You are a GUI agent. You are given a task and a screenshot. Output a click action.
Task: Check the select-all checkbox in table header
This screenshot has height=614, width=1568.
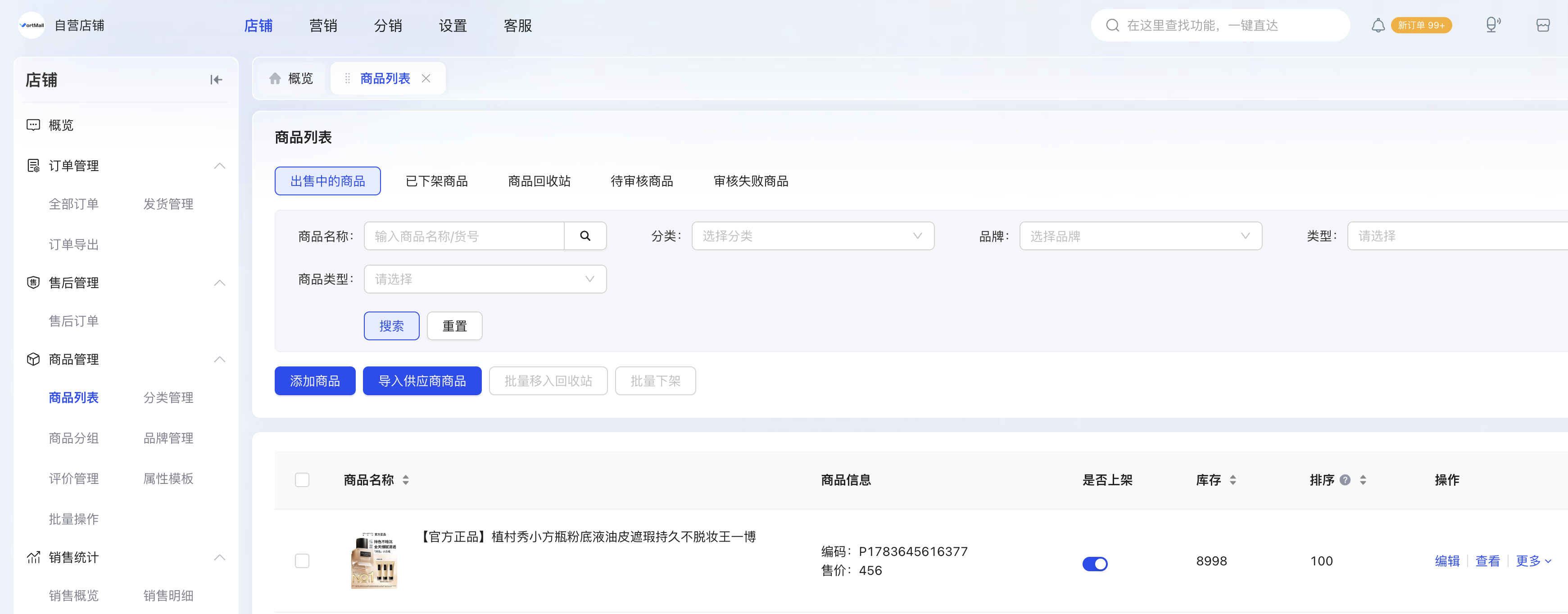tap(302, 480)
